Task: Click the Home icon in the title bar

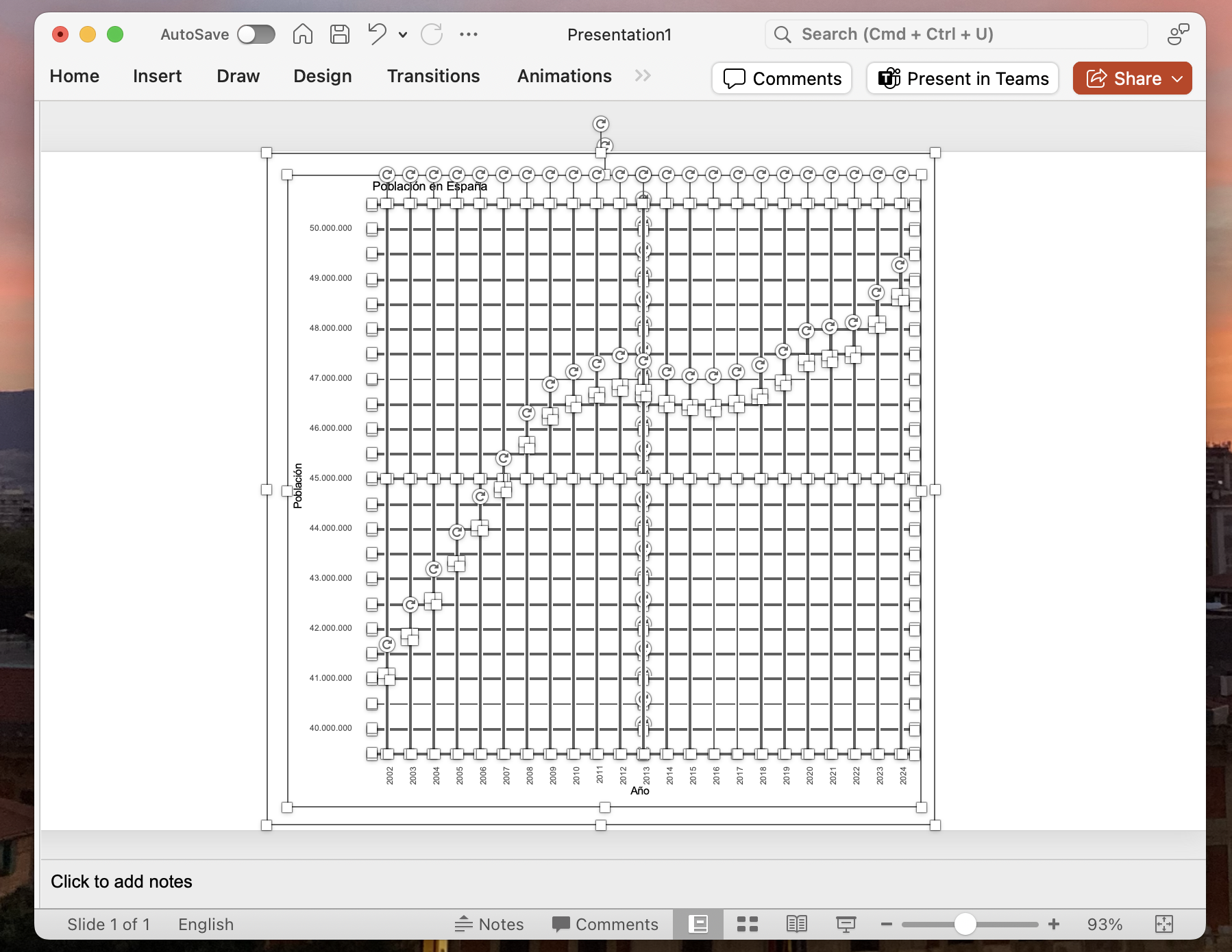Action: click(x=302, y=34)
